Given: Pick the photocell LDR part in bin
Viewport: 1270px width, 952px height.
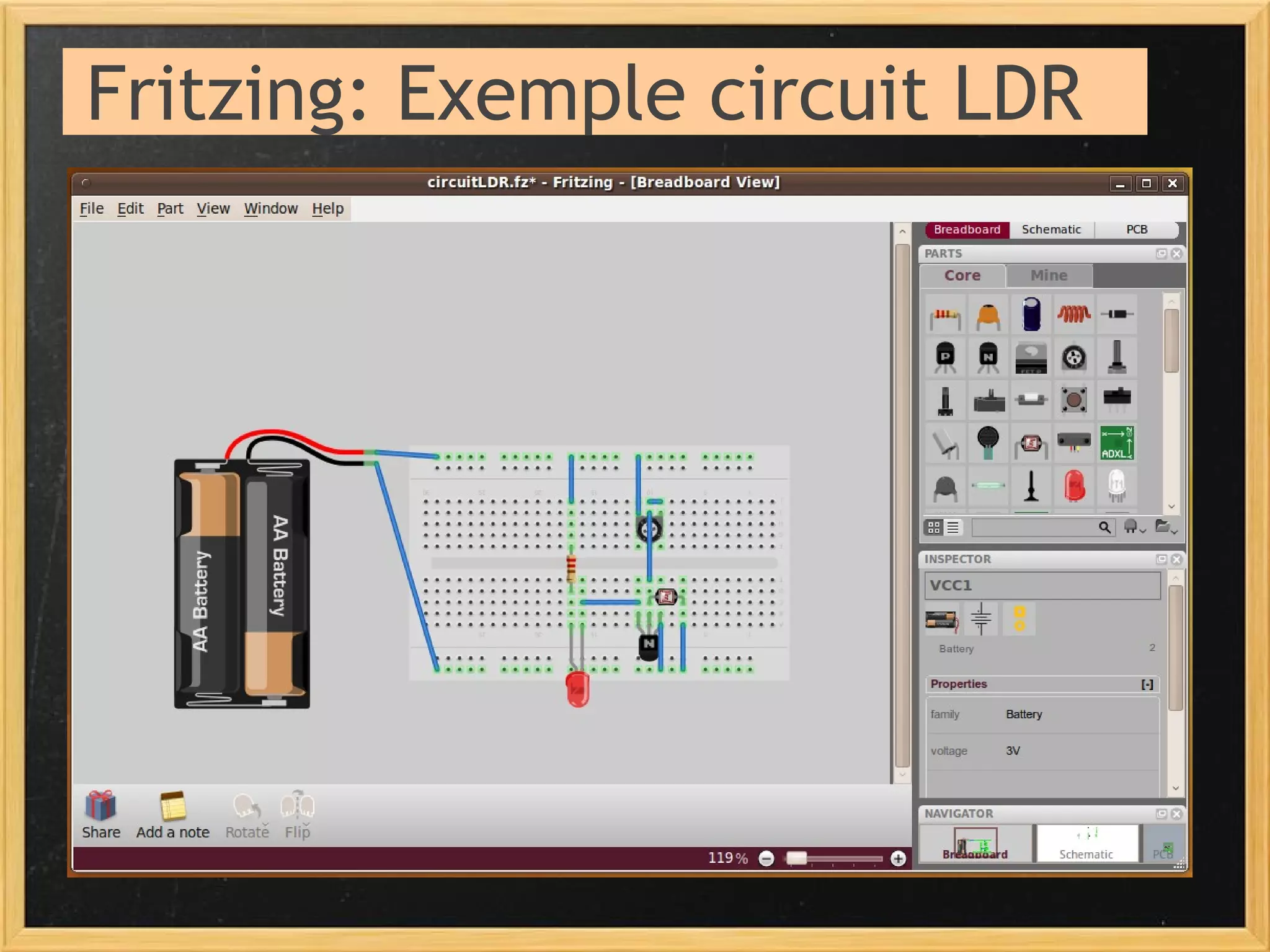Looking at the screenshot, I should tap(1031, 444).
